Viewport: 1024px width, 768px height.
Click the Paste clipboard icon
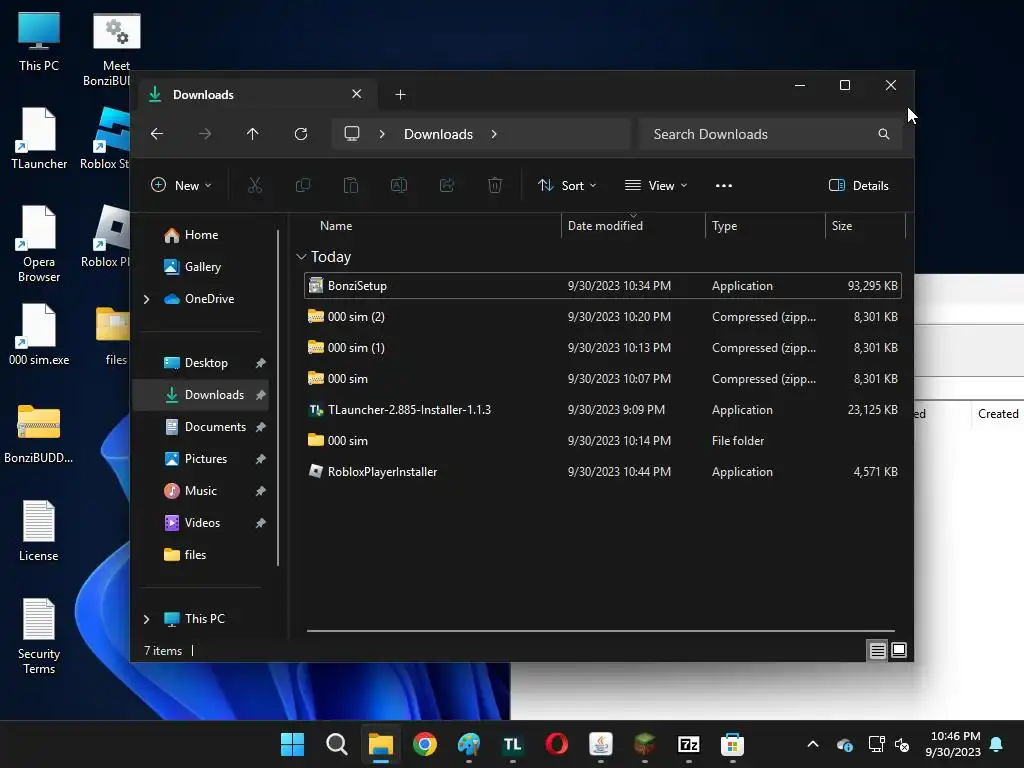pos(351,185)
